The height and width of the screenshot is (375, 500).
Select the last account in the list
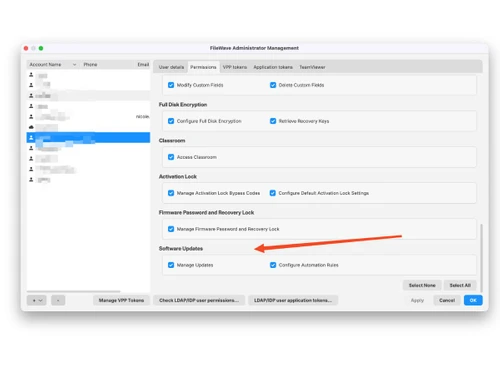click(x=88, y=180)
